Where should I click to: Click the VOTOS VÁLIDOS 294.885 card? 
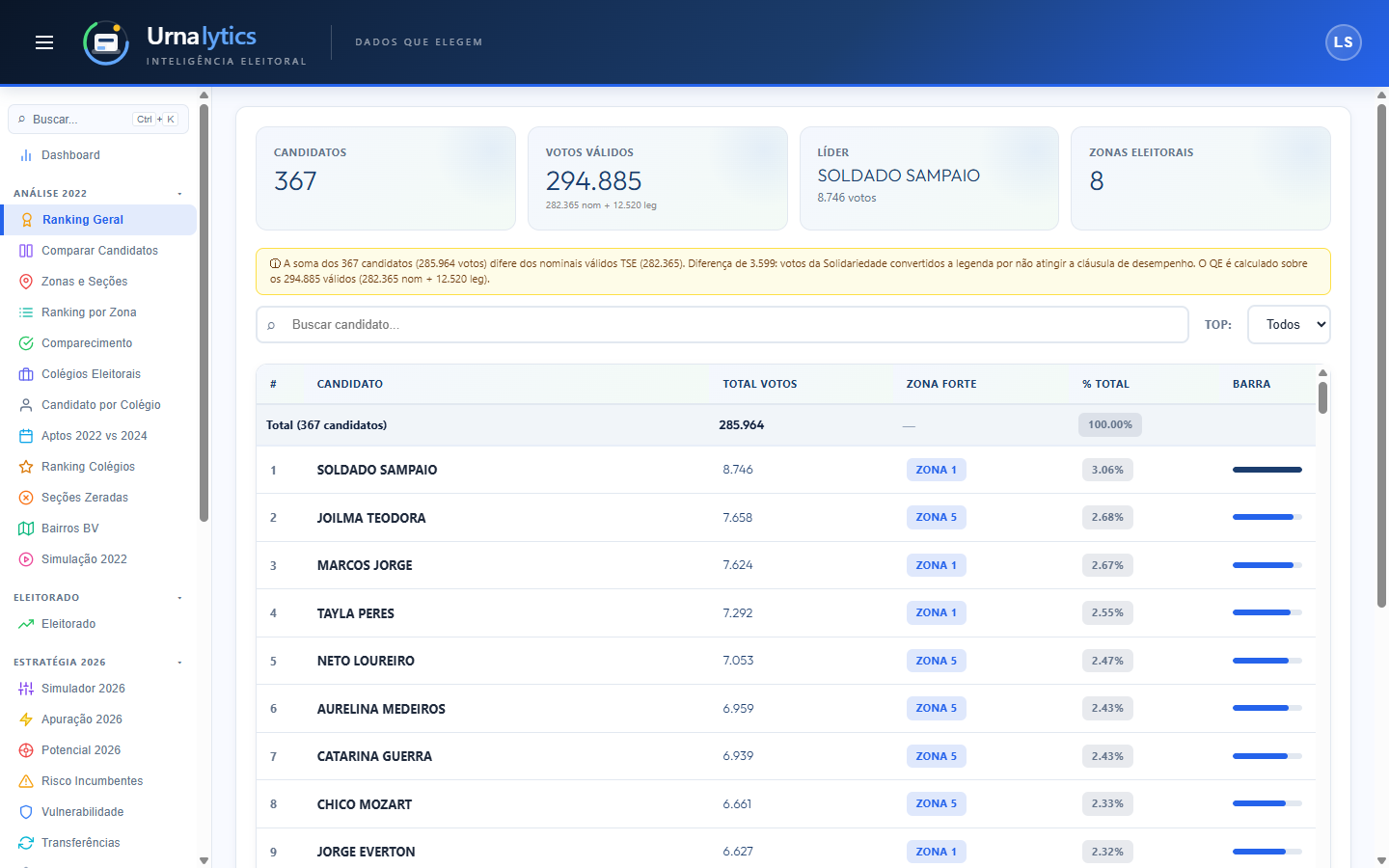coord(658,178)
